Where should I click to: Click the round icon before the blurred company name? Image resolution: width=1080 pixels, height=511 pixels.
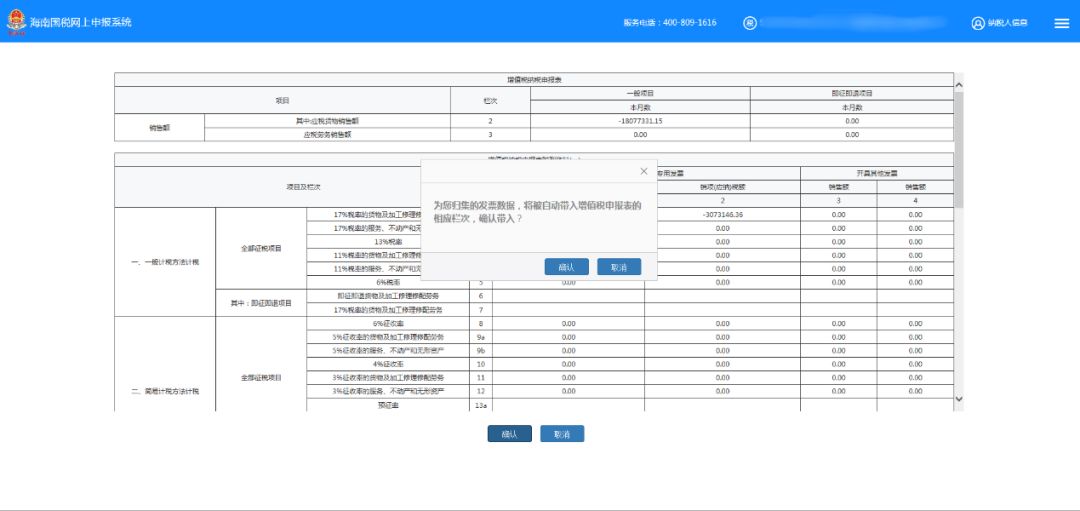click(750, 23)
